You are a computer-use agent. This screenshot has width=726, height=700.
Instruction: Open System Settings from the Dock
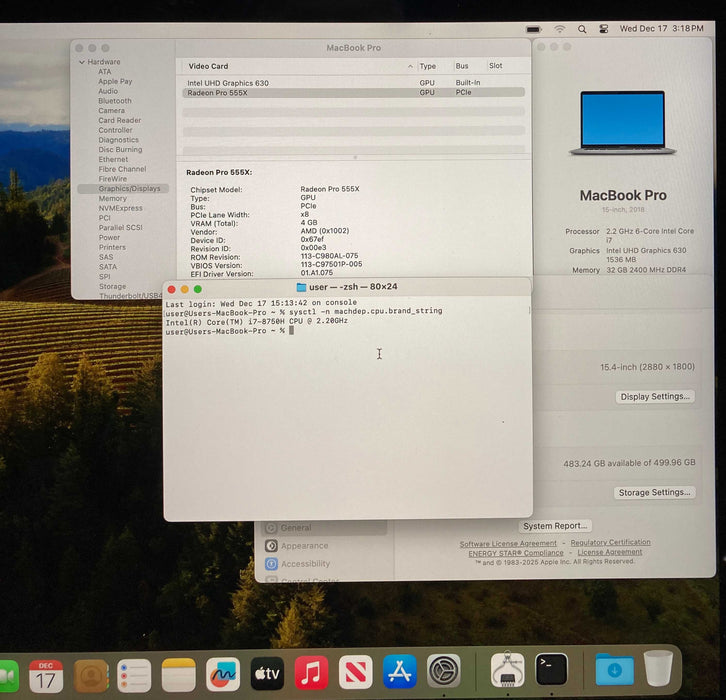click(x=444, y=670)
